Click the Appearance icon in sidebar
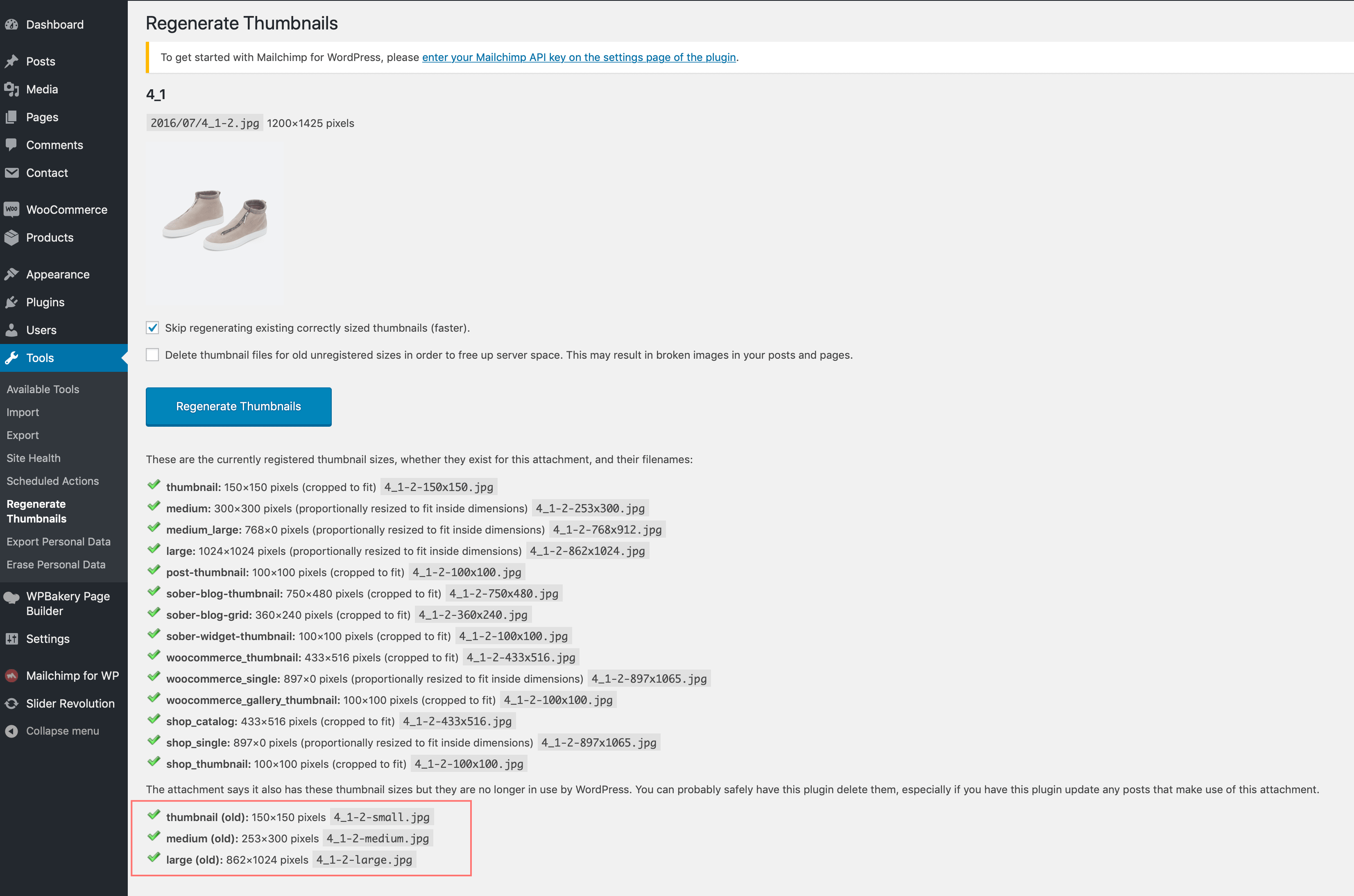Screen dimensions: 1354x896 click(x=13, y=273)
